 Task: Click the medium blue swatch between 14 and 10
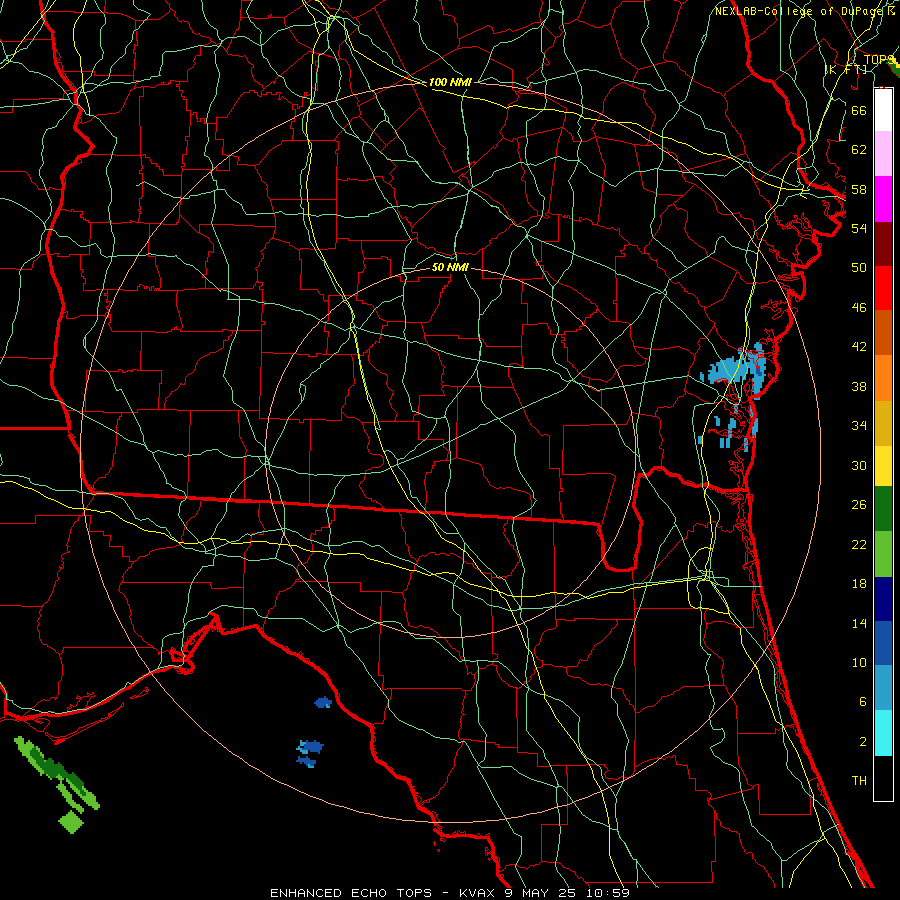click(883, 643)
